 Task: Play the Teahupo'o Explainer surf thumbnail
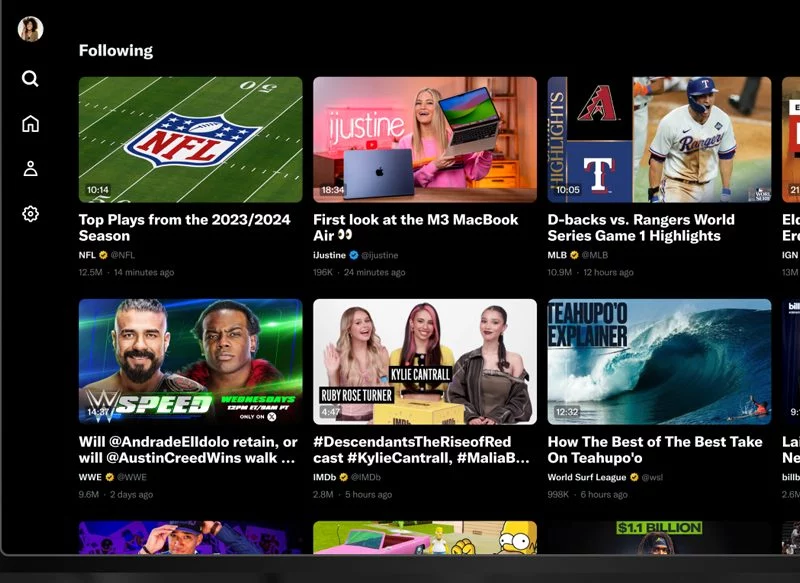658,361
